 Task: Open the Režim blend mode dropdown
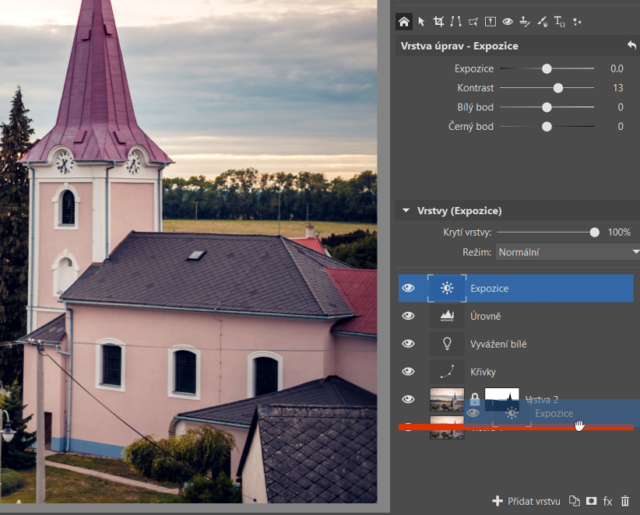click(566, 253)
